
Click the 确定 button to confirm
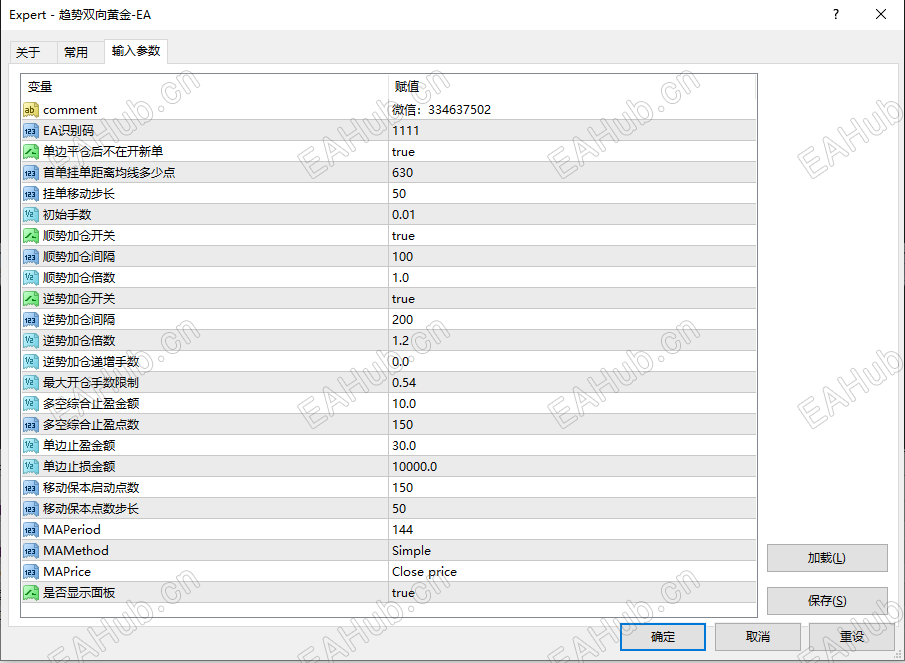[663, 636]
